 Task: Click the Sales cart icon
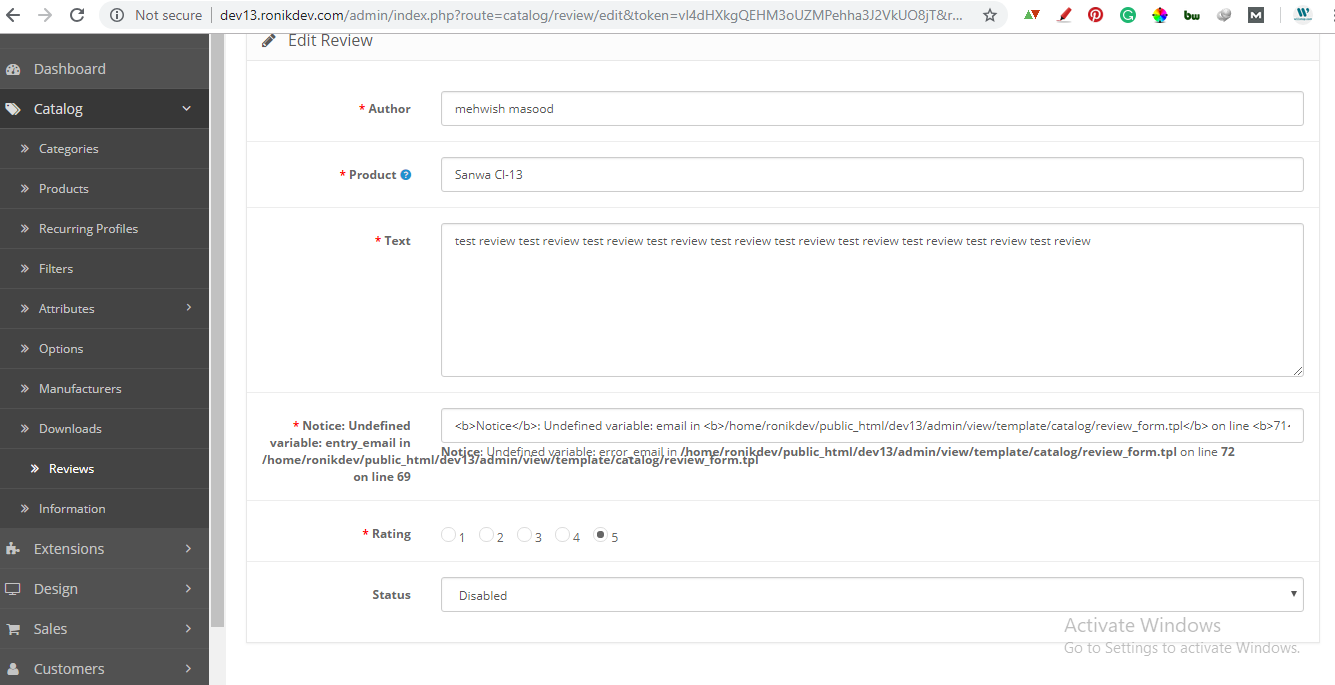(13, 629)
